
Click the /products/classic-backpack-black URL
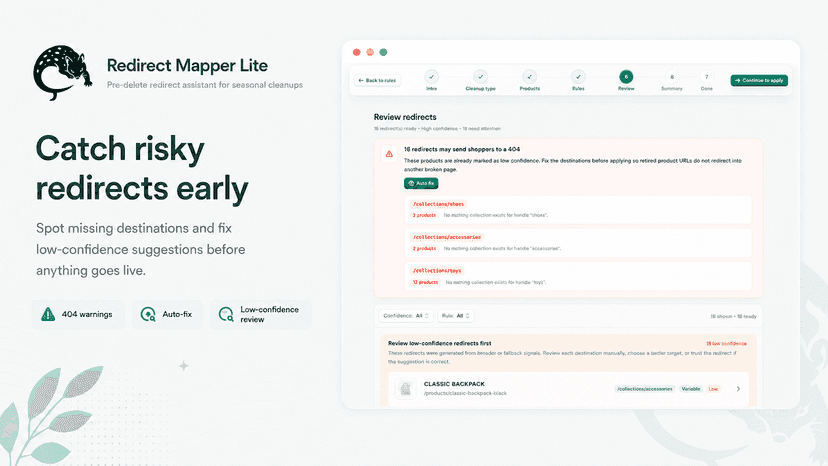coord(465,393)
